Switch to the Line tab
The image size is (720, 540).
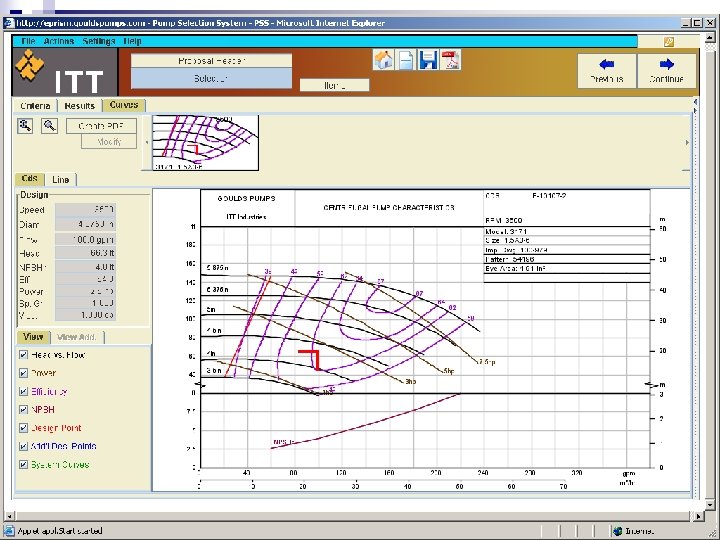61,180
